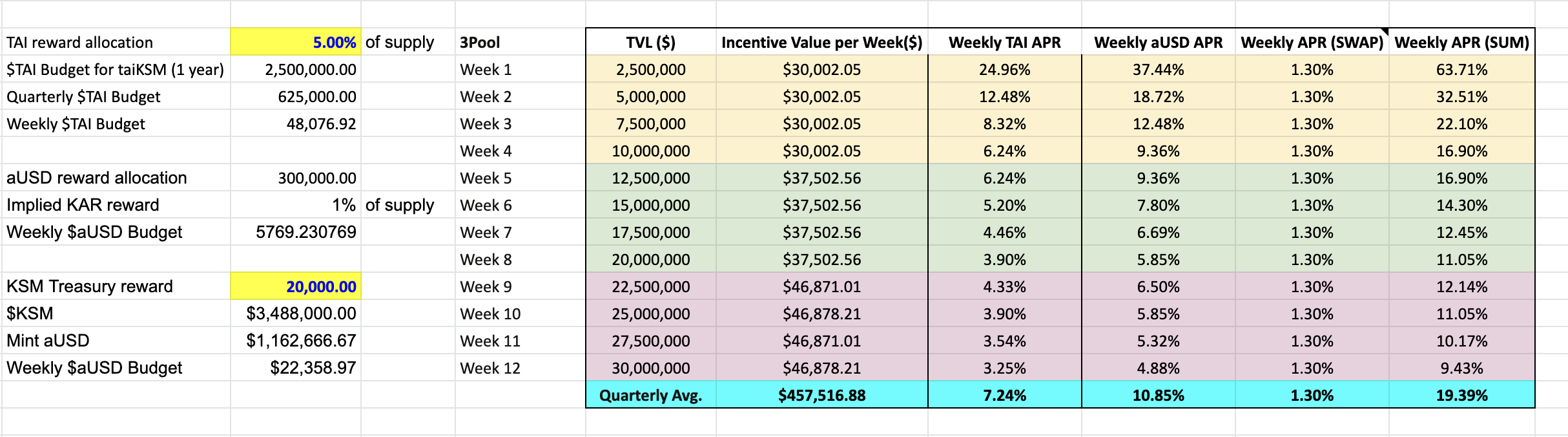Click the Weekly APR (SUM) header cell
Image resolution: width=1568 pixels, height=437 pixels.
[1461, 43]
